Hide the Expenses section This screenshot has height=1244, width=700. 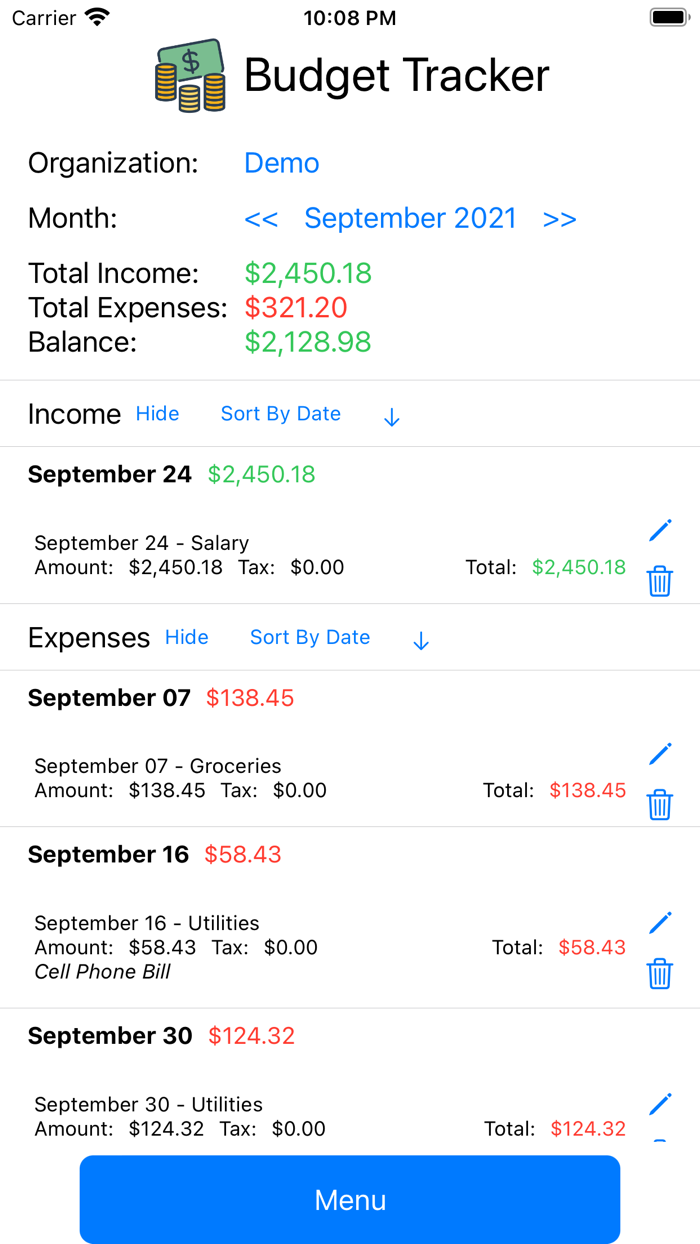186,637
